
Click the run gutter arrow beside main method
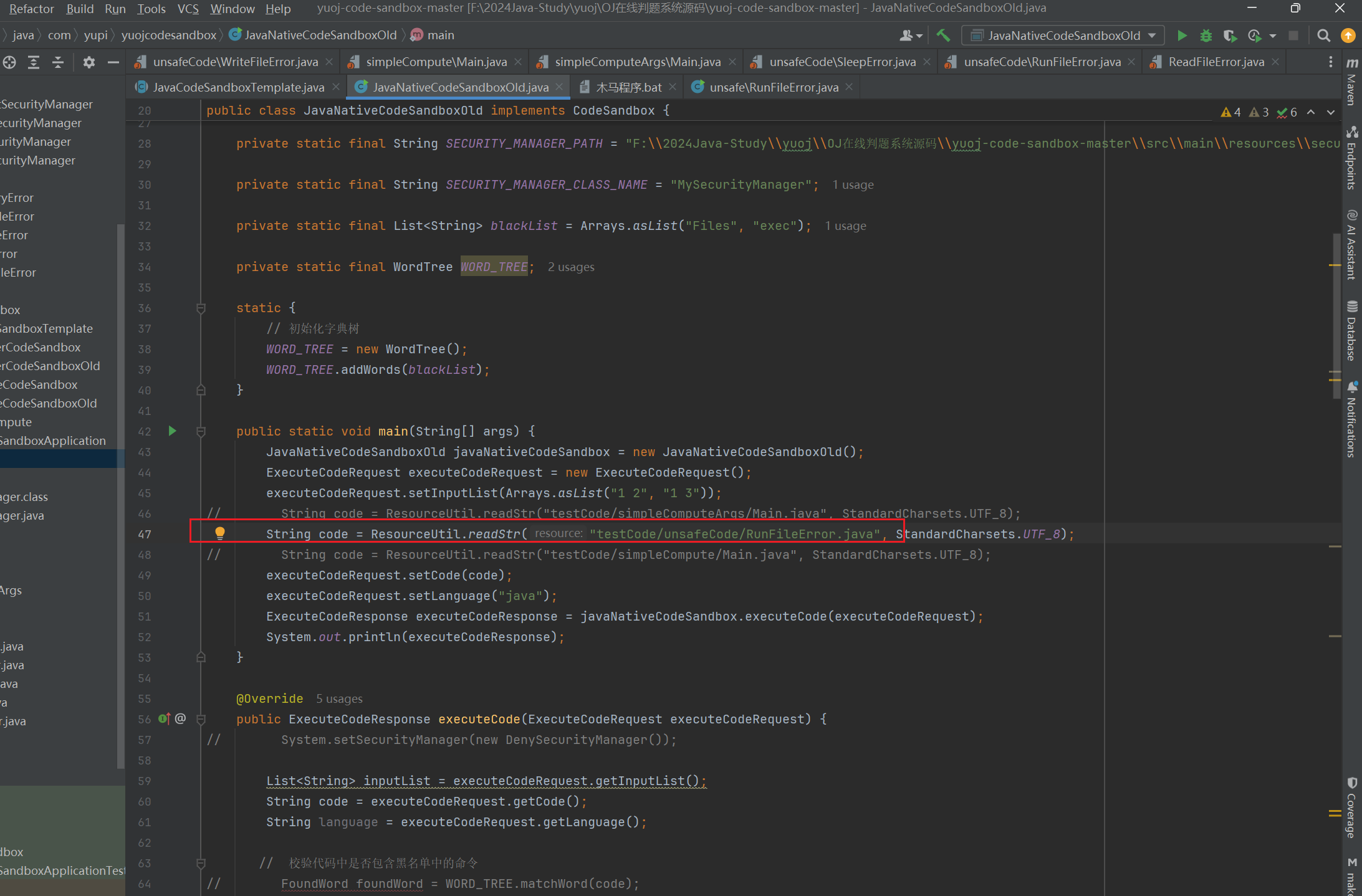pyautogui.click(x=173, y=431)
